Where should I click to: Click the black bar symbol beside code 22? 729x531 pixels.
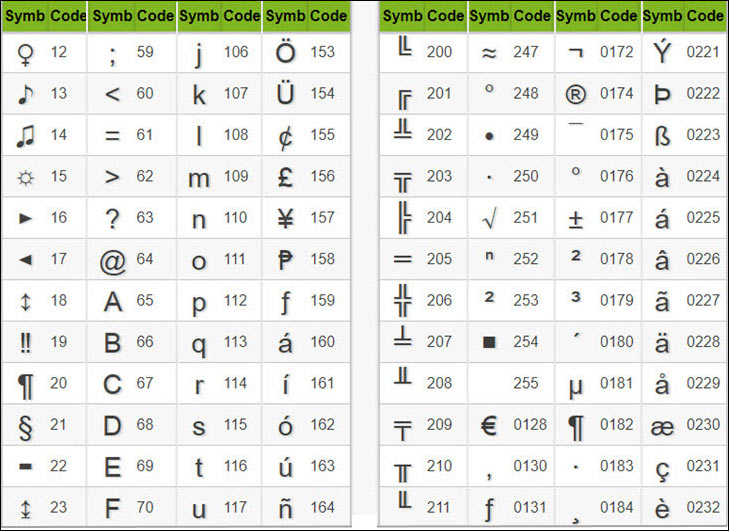coord(25,466)
